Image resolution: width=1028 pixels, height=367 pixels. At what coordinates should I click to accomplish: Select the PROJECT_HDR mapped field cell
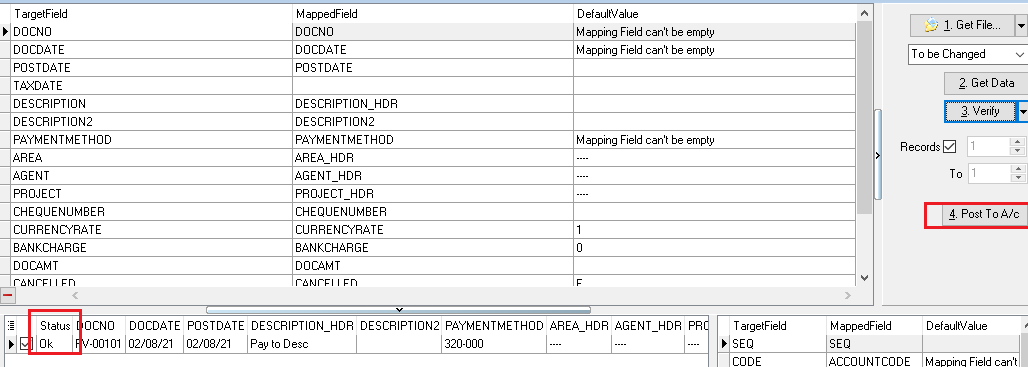[x=433, y=194]
